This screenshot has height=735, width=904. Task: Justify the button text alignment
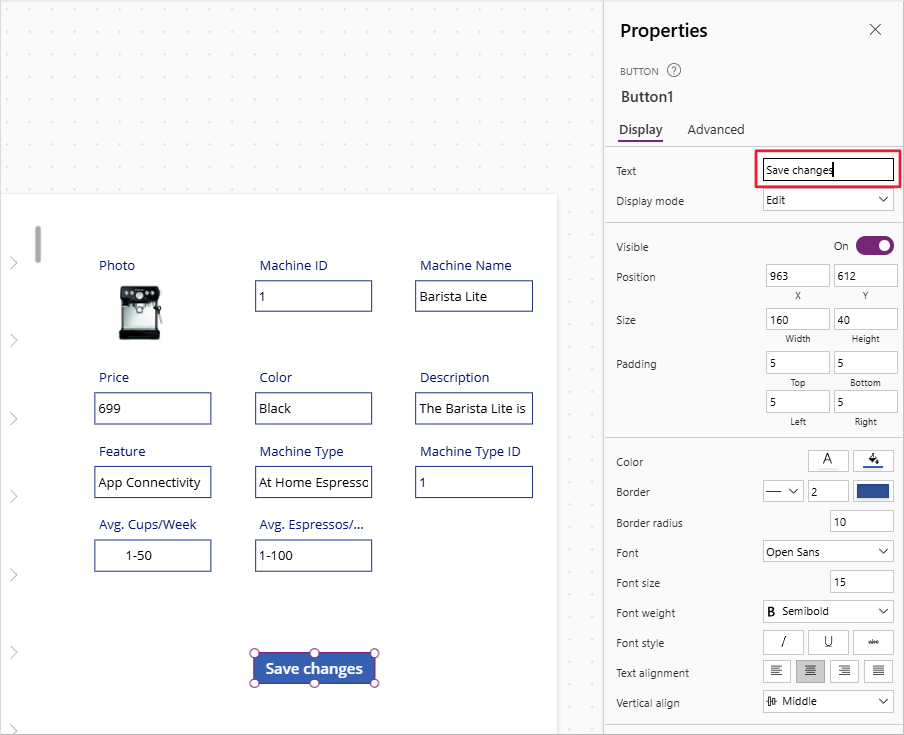point(878,671)
